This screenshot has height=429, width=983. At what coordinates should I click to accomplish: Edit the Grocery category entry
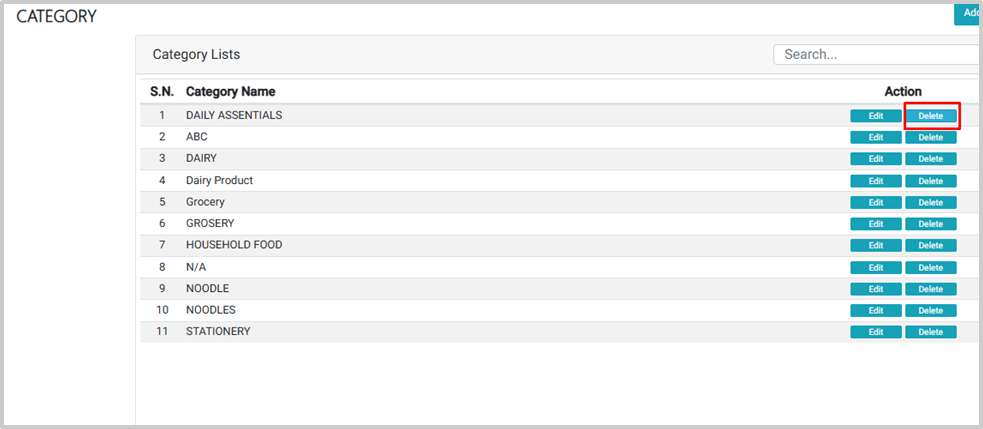(876, 202)
